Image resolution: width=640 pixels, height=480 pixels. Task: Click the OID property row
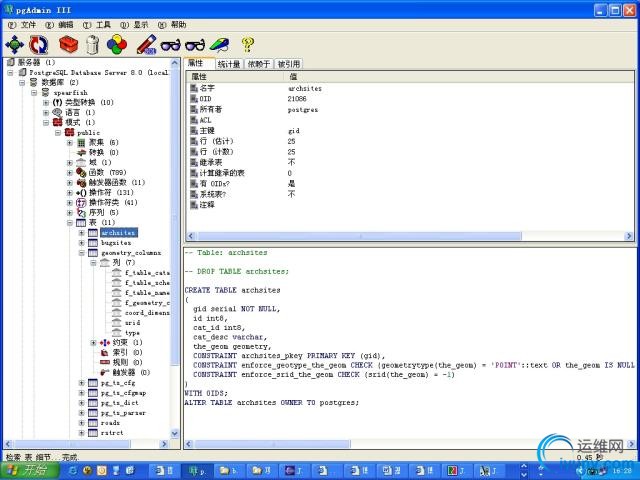pyautogui.click(x=409, y=99)
